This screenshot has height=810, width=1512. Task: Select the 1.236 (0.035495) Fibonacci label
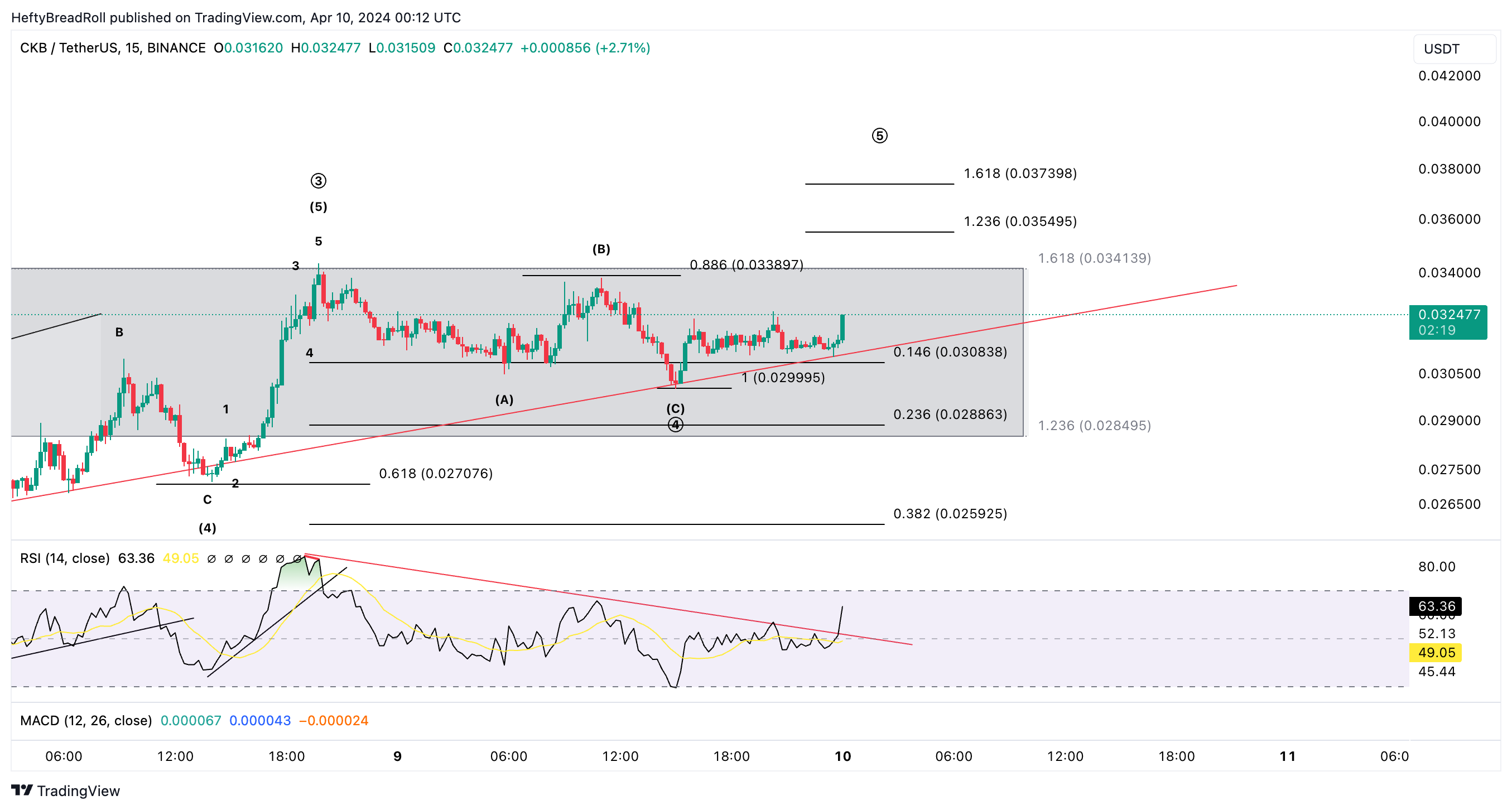tap(1020, 221)
